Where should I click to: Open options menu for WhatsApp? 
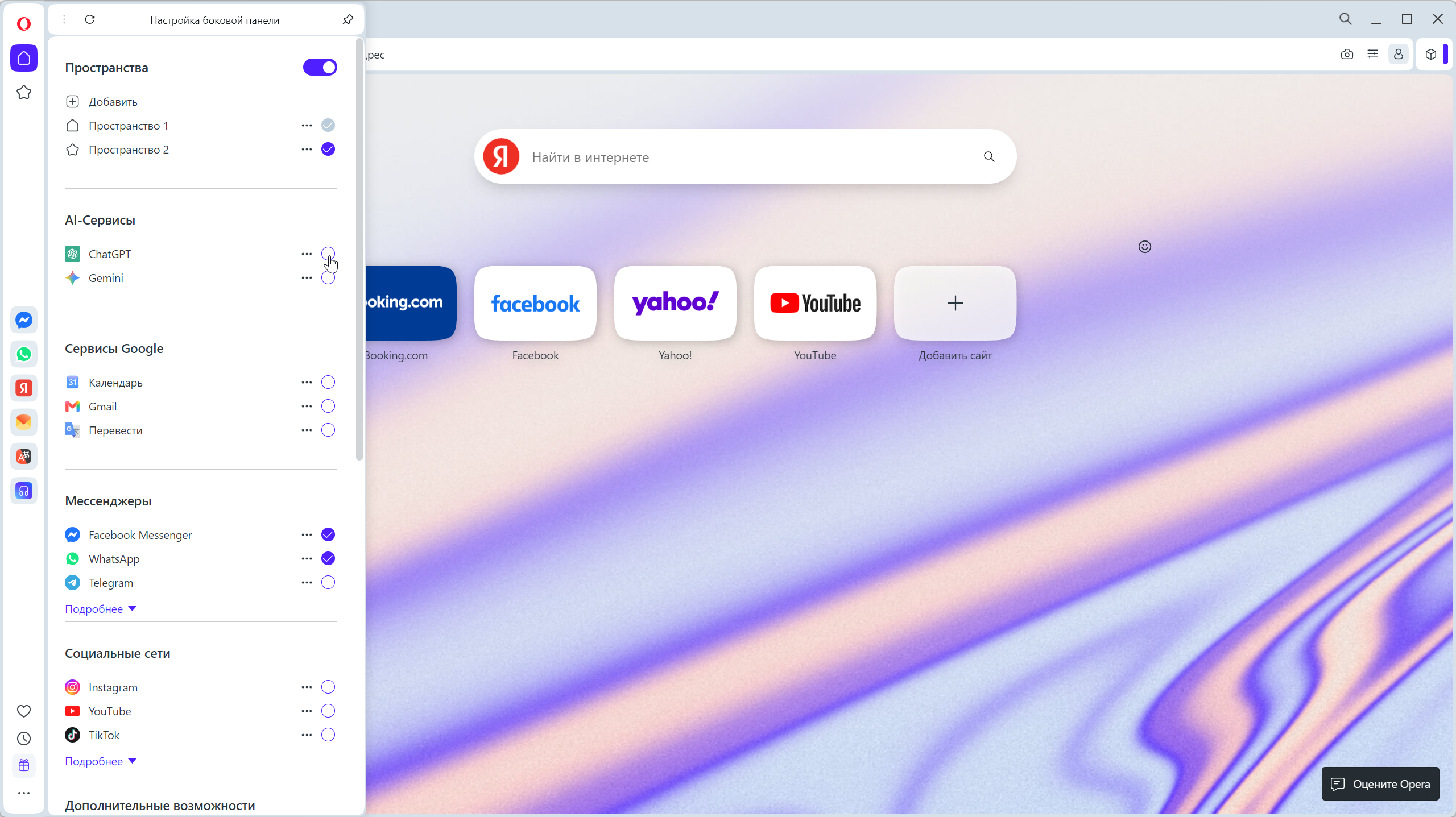pyautogui.click(x=307, y=559)
